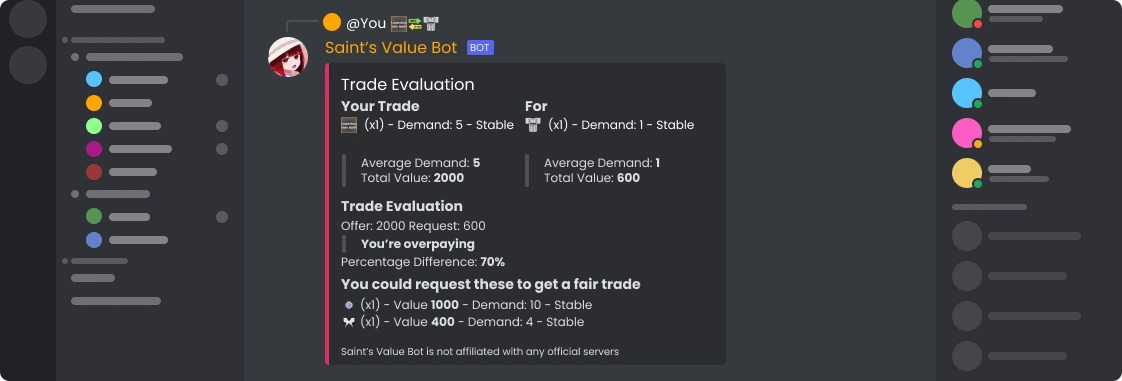Click the purple orb item valued 1000

[x=348, y=305]
